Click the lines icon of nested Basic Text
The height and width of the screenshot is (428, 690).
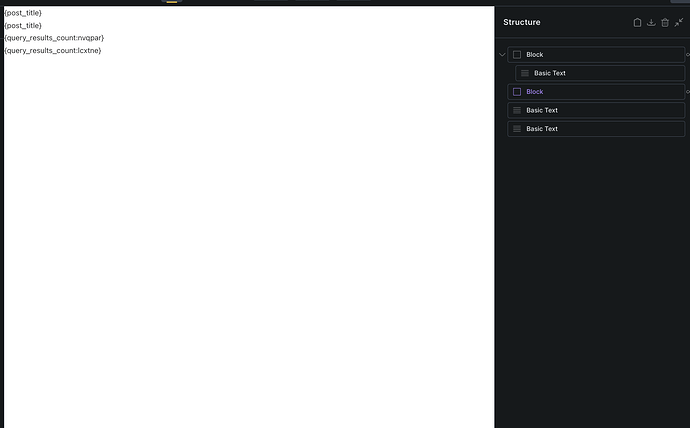click(x=525, y=73)
